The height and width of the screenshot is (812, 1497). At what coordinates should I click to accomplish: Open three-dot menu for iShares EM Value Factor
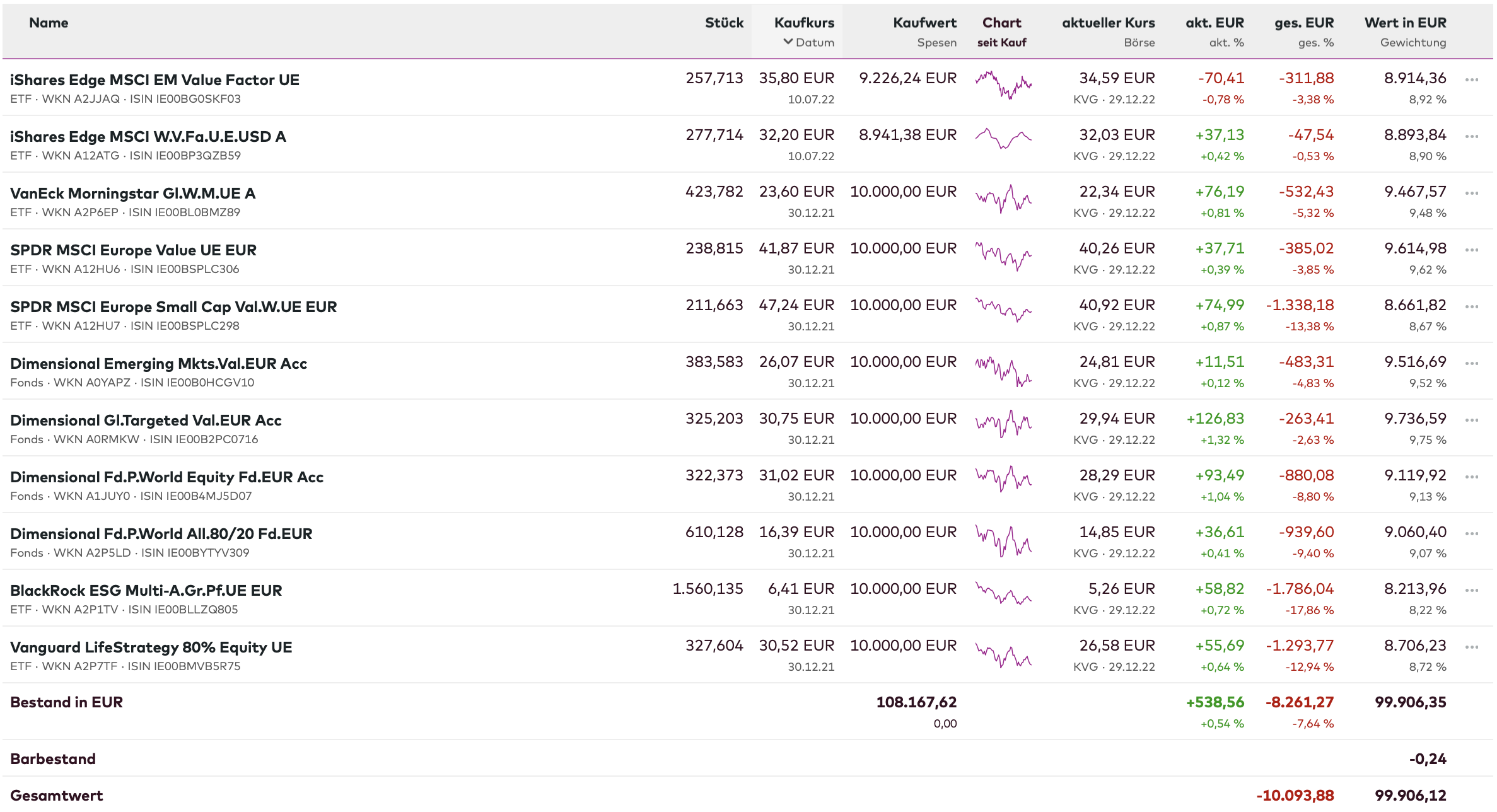(1471, 80)
